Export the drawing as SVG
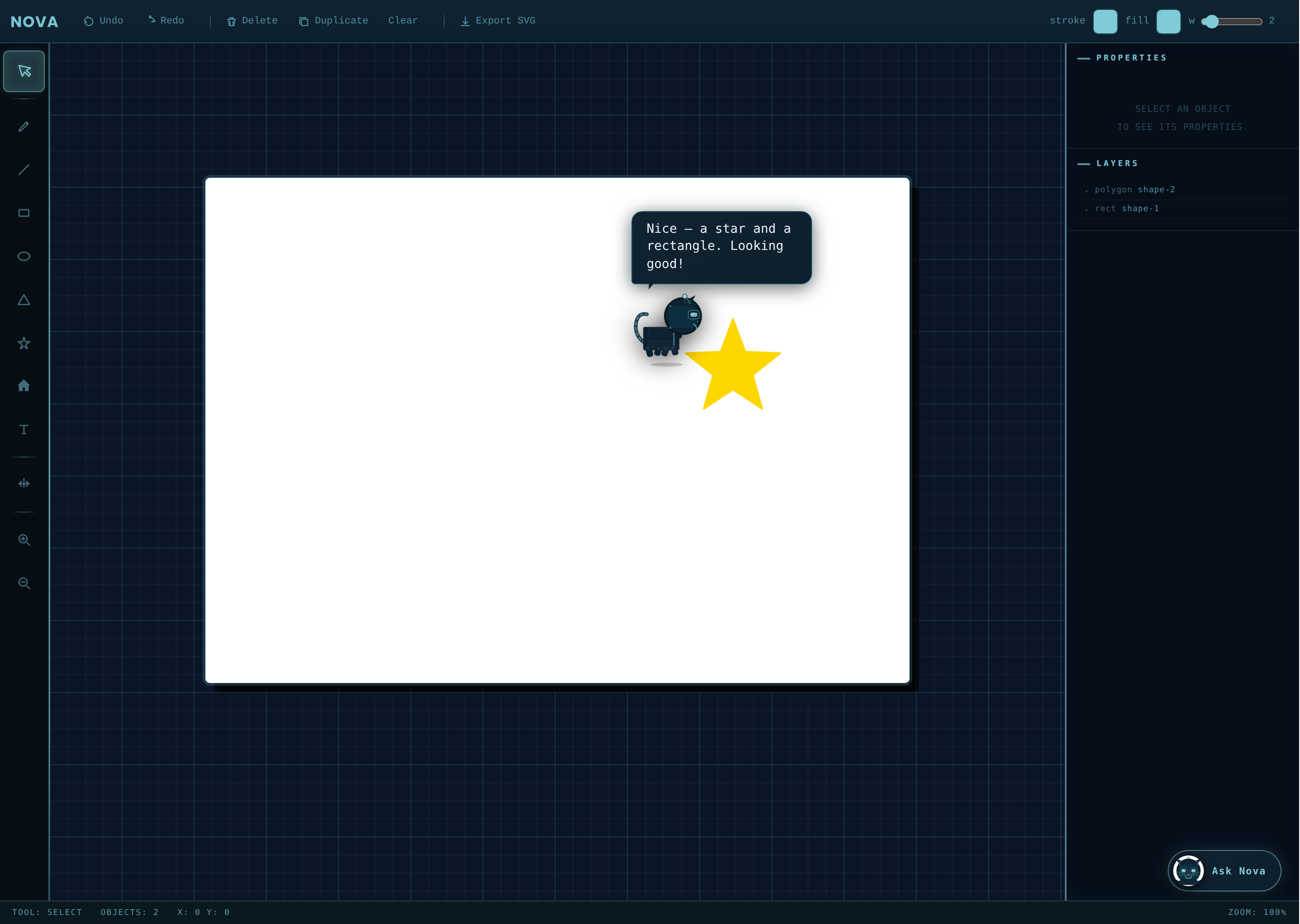 tap(498, 20)
